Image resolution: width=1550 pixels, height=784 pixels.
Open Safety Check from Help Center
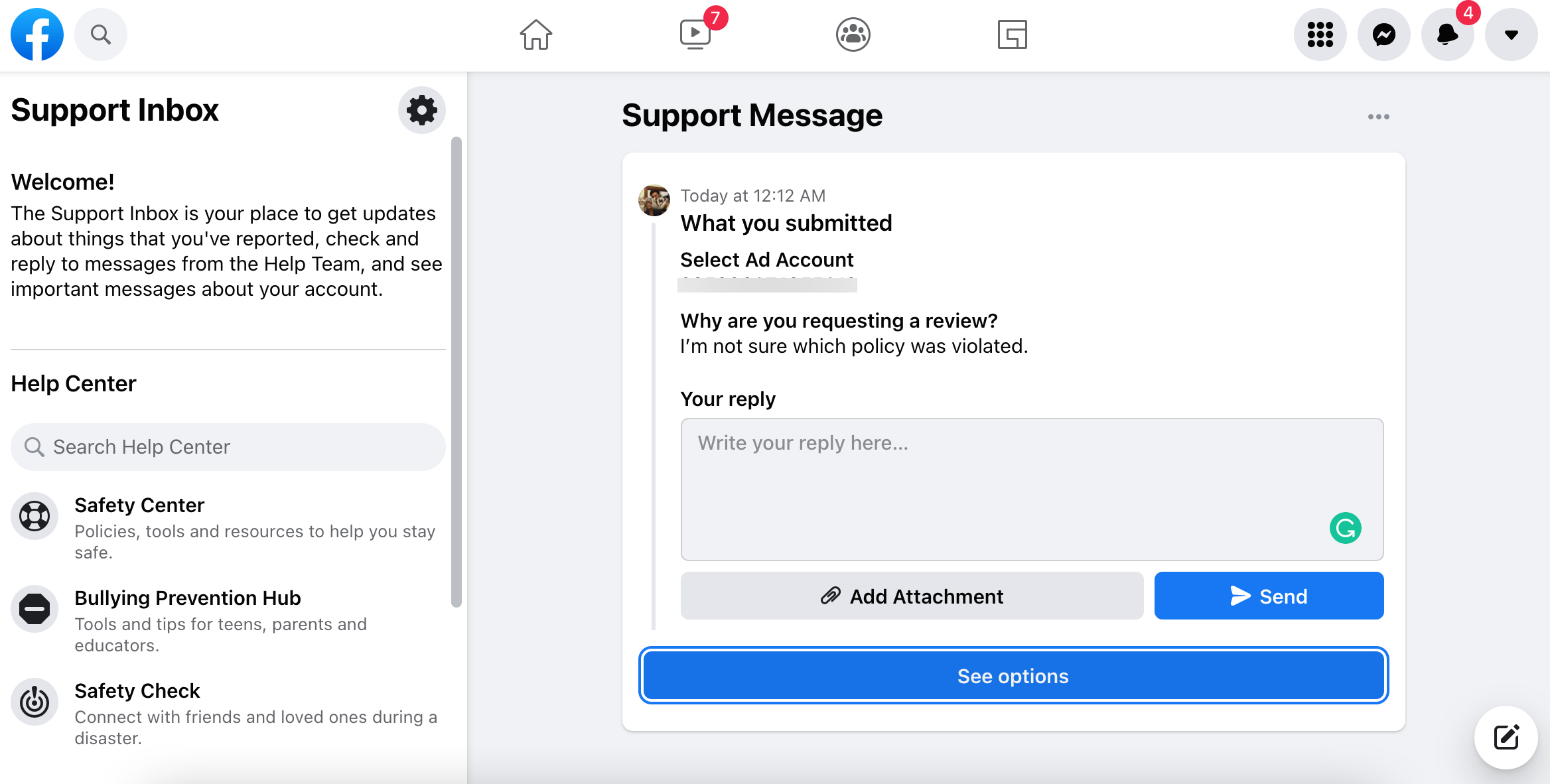coord(137,691)
